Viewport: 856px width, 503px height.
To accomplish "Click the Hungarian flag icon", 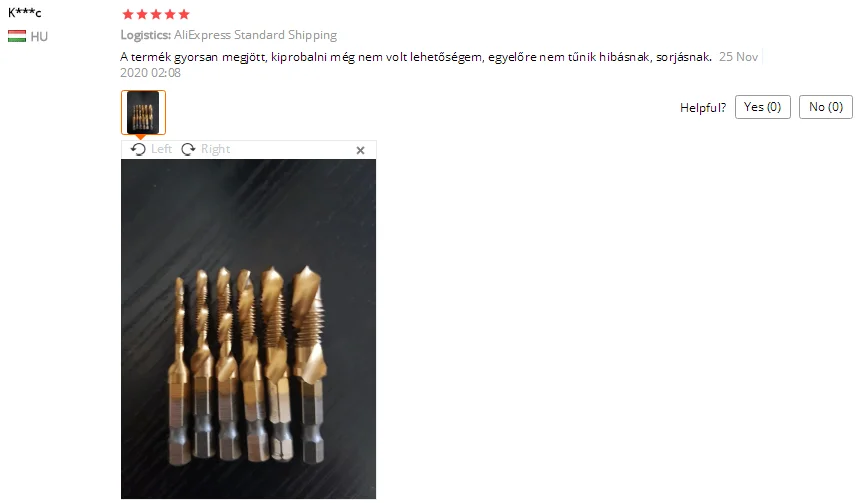I will [x=17, y=37].
